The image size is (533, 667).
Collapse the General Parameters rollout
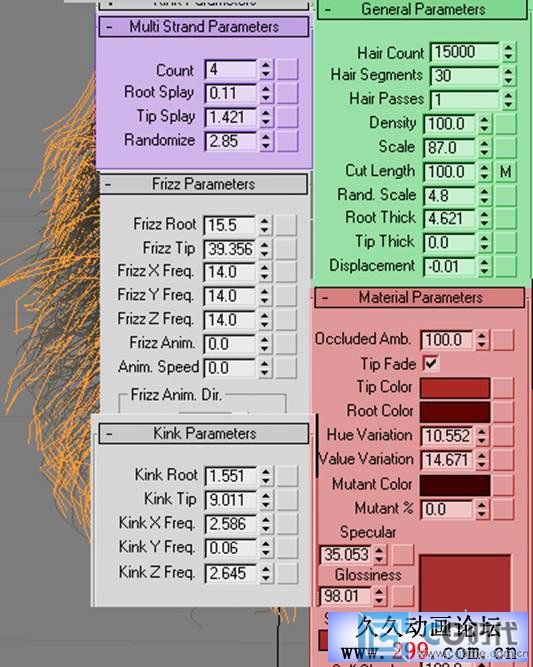pos(422,9)
